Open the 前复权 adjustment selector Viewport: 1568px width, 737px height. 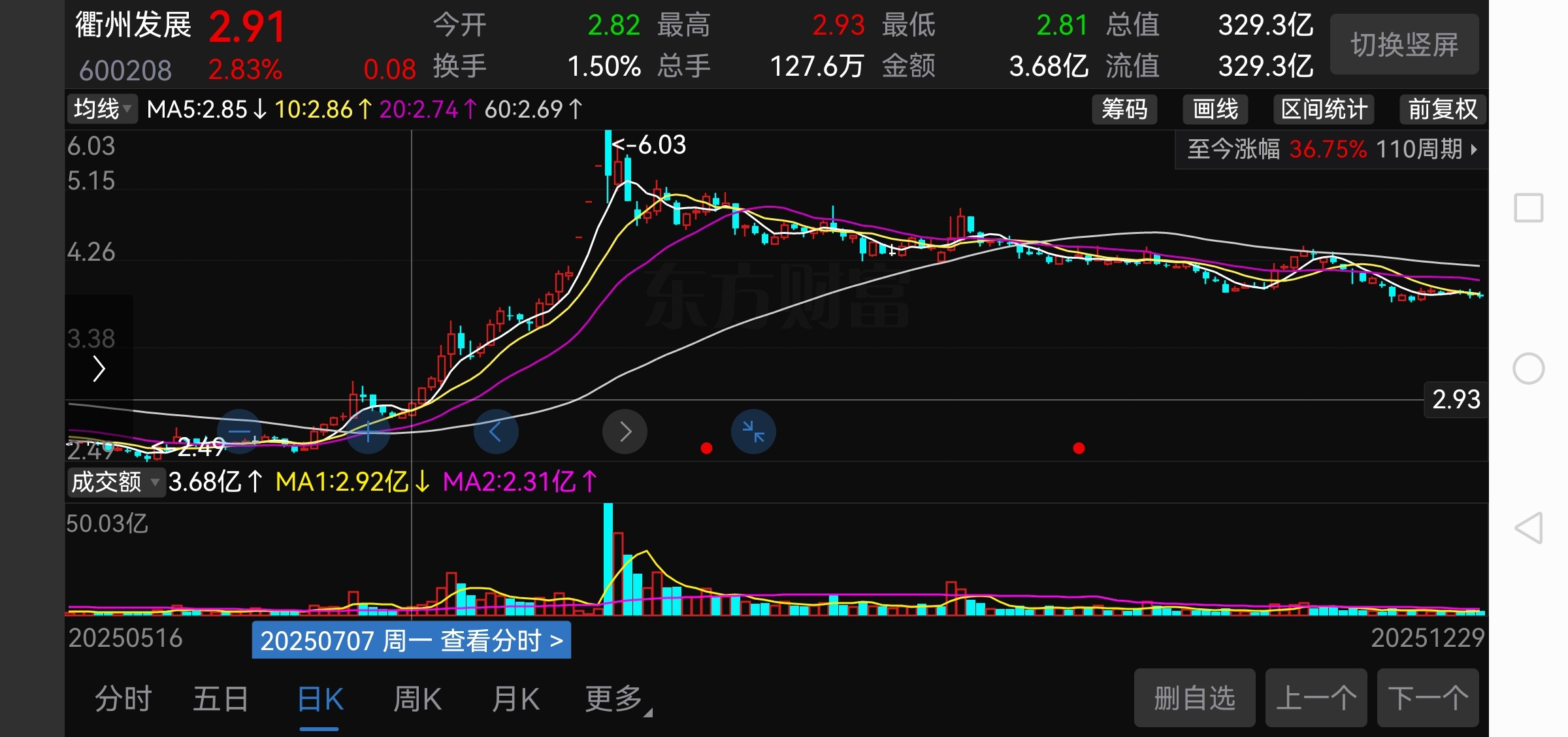coord(1442,109)
